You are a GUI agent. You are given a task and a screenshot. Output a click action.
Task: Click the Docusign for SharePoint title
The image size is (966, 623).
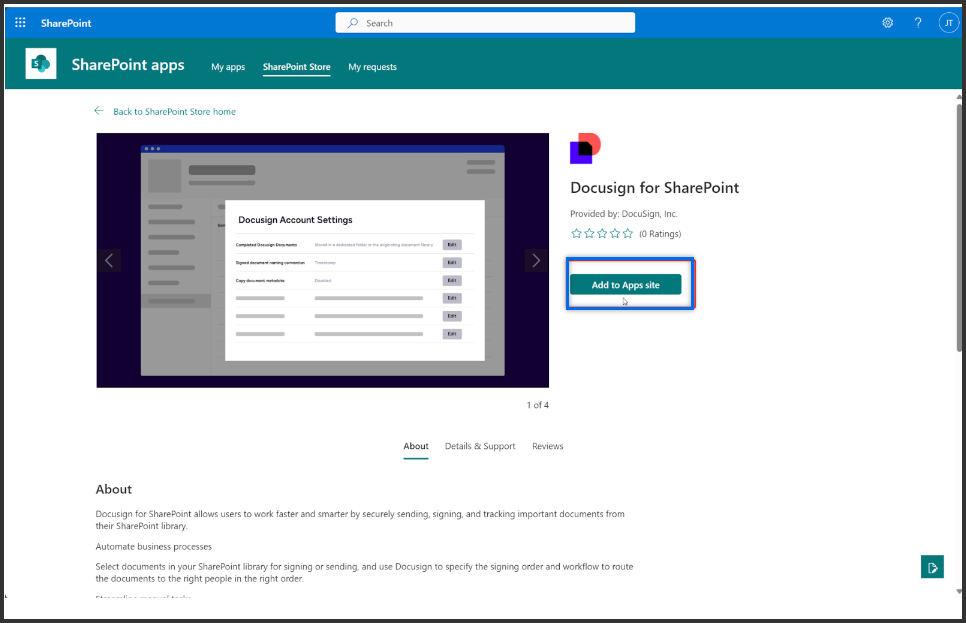click(654, 188)
